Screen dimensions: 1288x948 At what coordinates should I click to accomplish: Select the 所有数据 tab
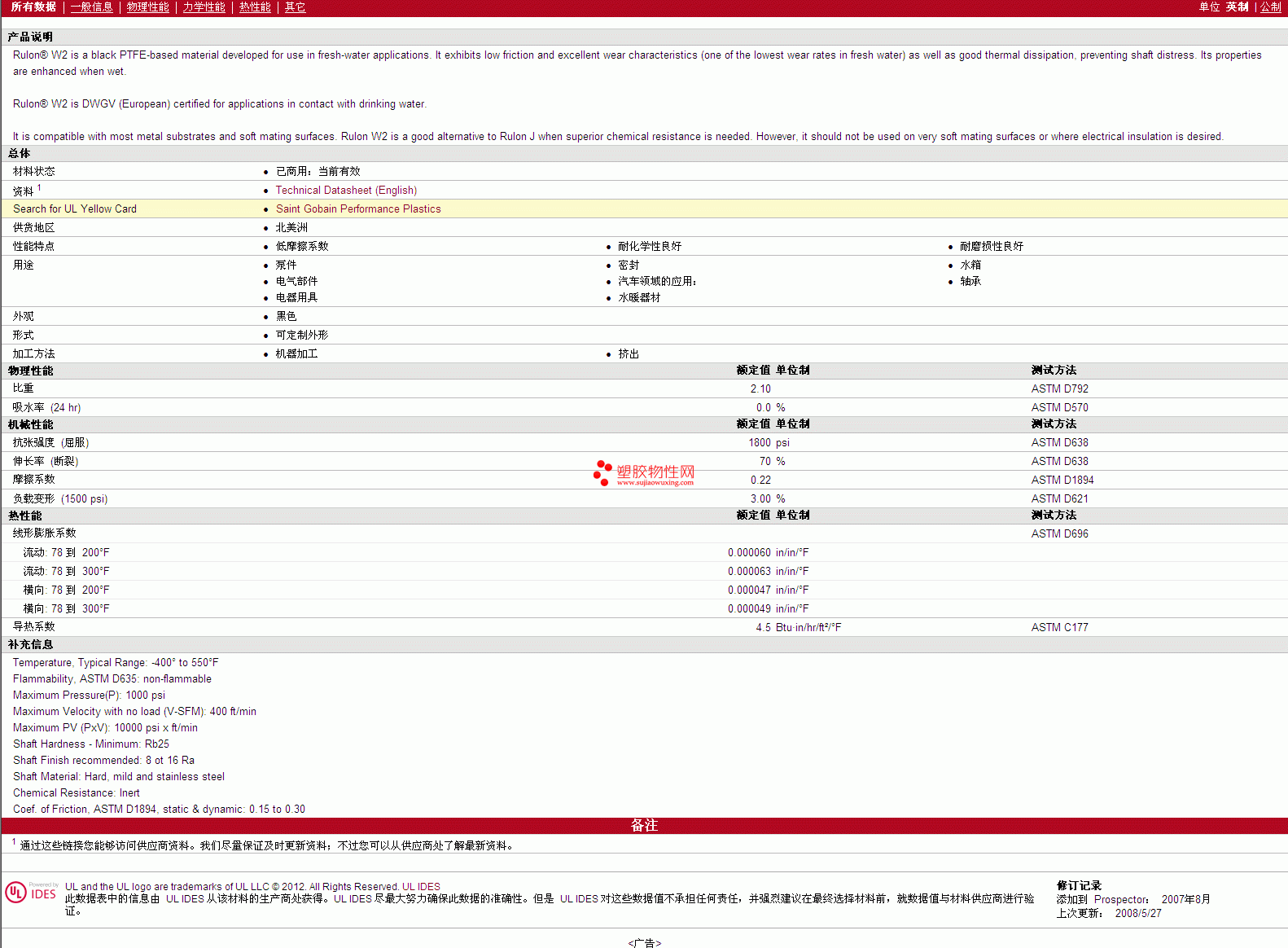(33, 7)
